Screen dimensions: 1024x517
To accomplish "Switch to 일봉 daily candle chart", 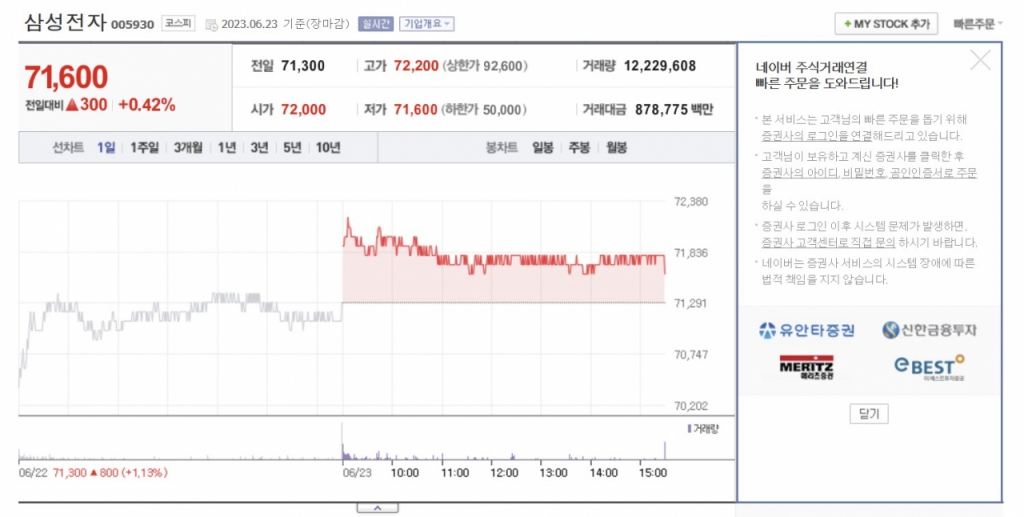I will click(x=543, y=147).
